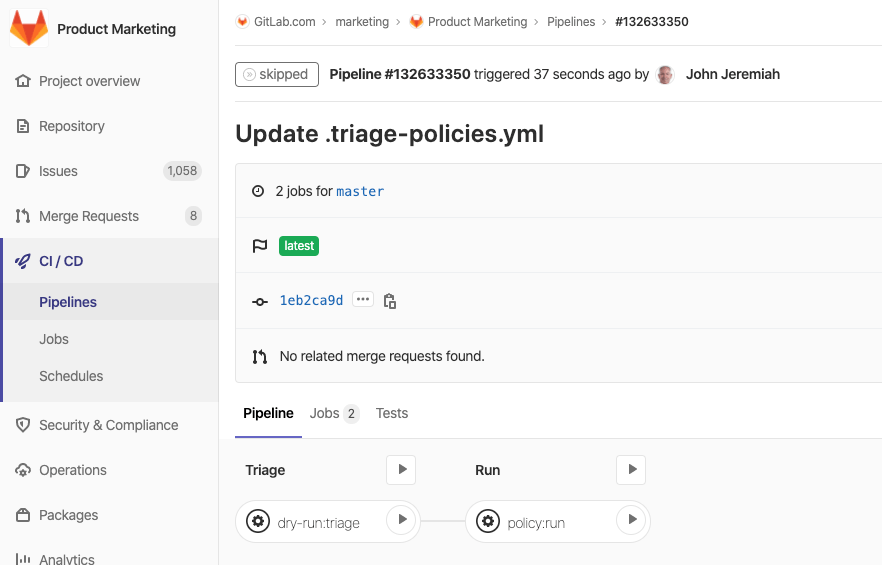Click John Jeremiah's avatar image
The height and width of the screenshot is (565, 882).
tap(665, 75)
